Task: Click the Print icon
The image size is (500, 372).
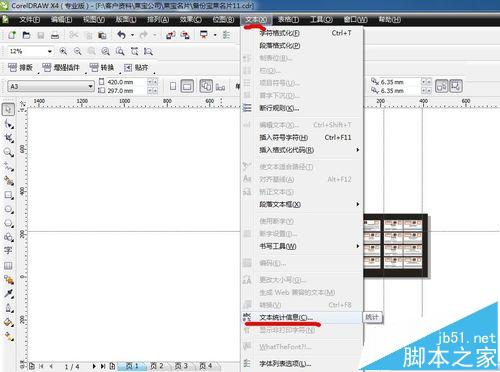Action: click(55, 35)
